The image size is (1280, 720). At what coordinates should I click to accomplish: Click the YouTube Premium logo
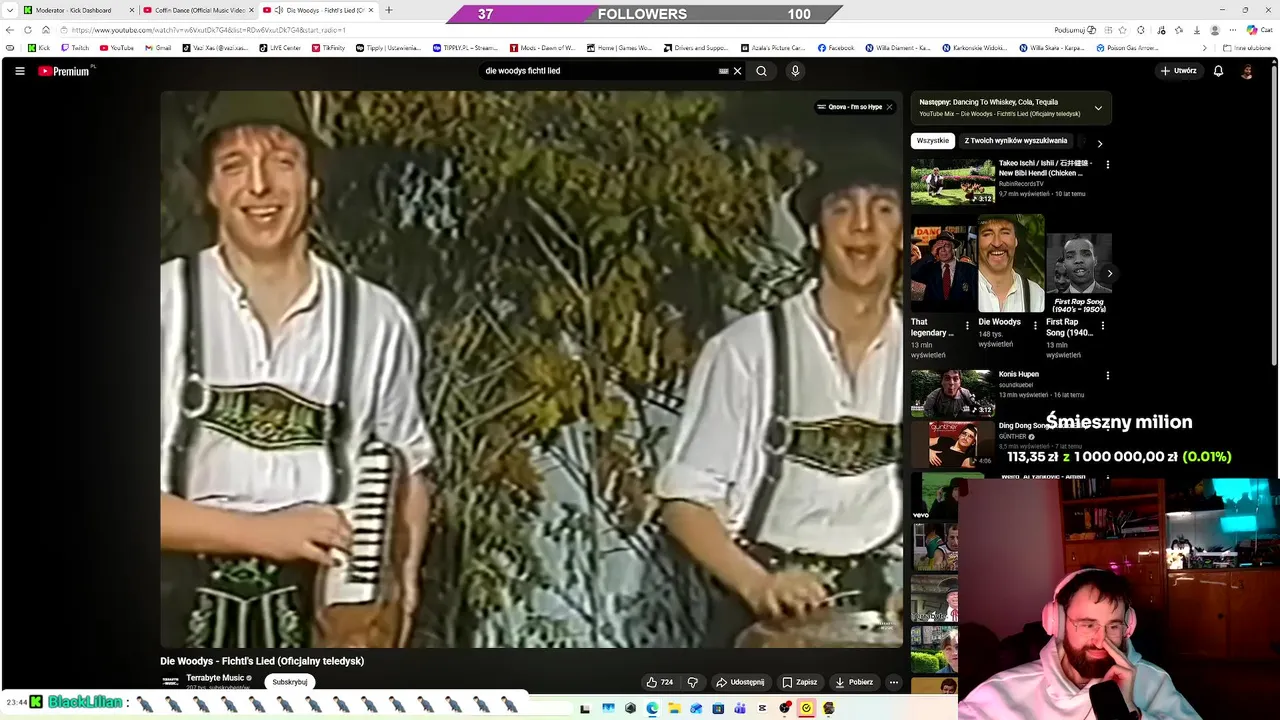pos(65,71)
